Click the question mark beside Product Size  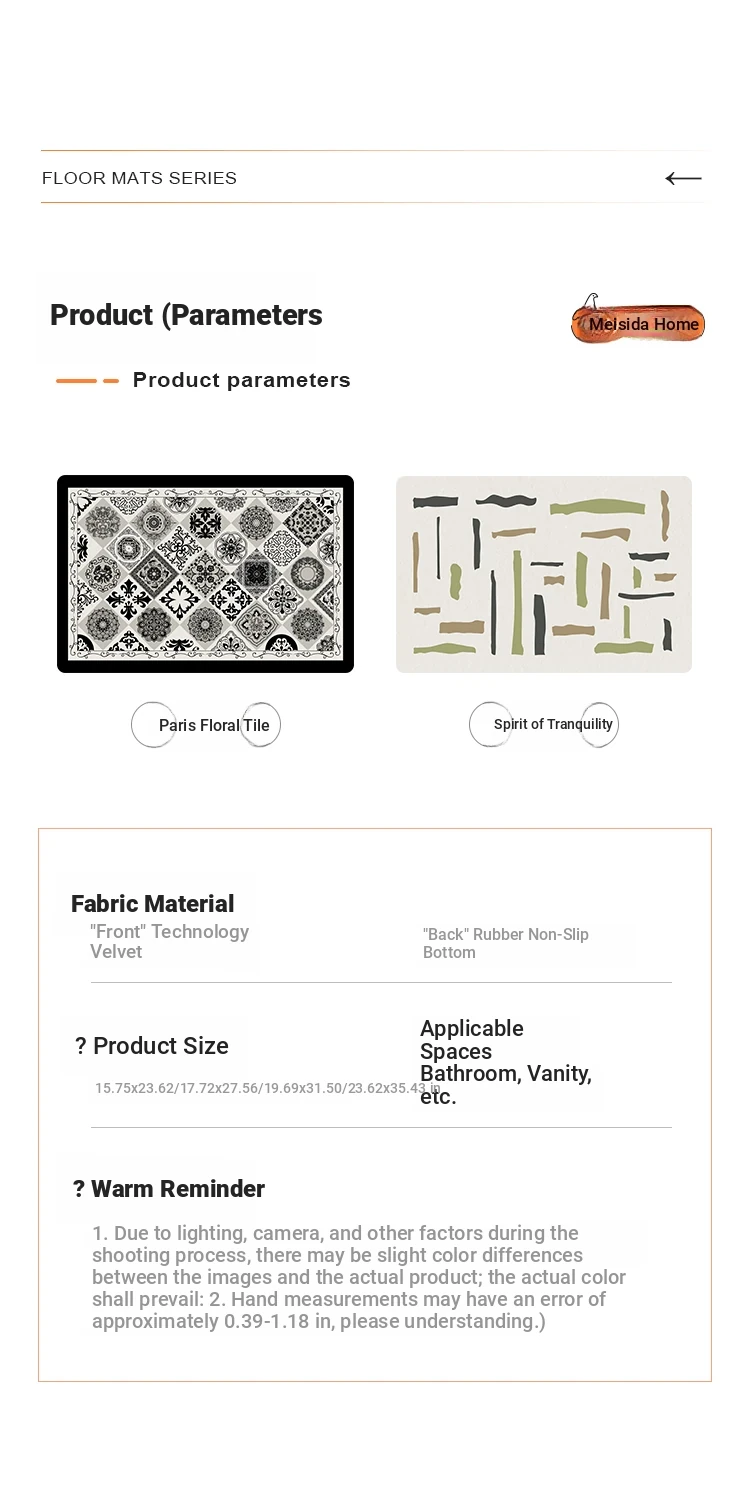pyautogui.click(x=81, y=1046)
